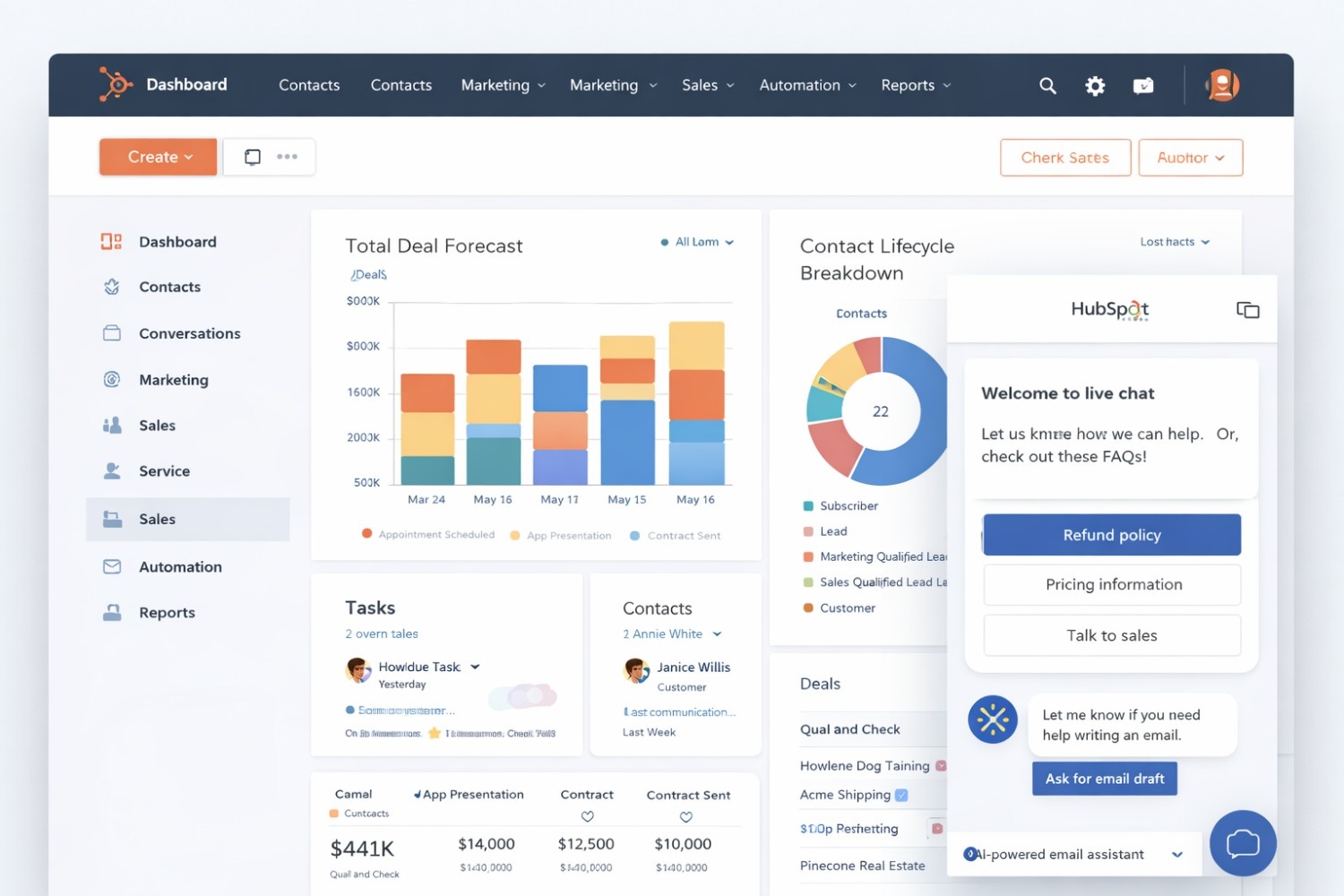Click Ask for email draft
The image size is (1344, 896).
1104,778
